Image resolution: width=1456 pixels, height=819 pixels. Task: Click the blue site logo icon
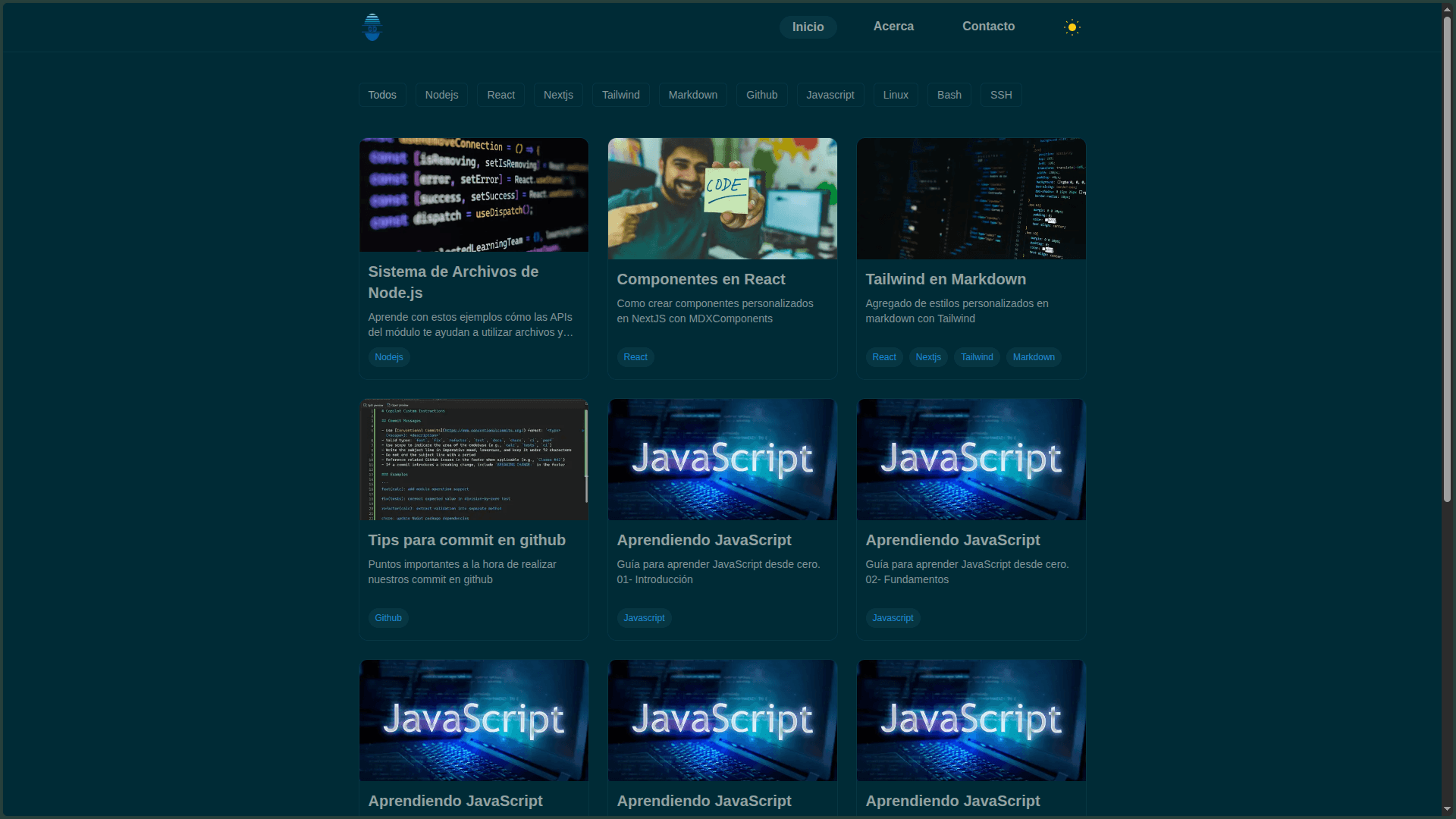tap(372, 27)
